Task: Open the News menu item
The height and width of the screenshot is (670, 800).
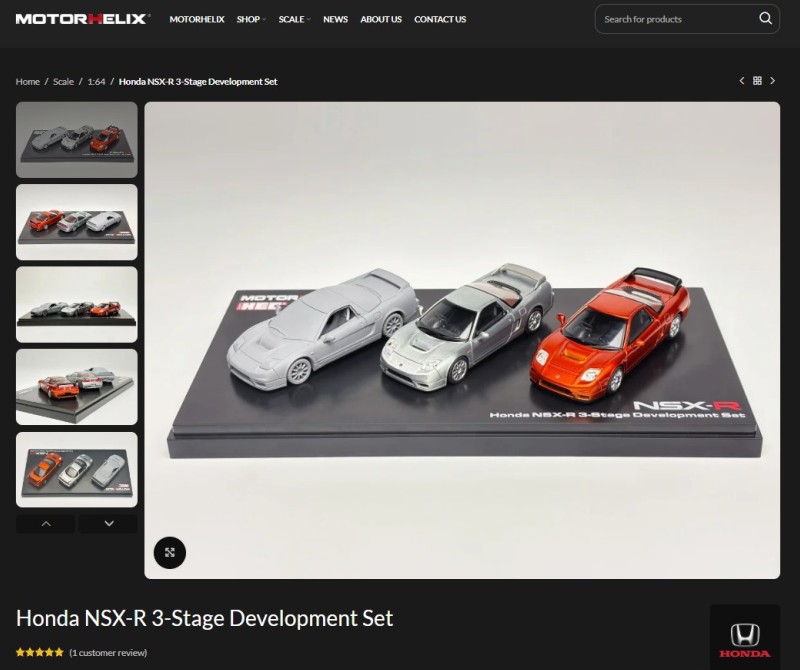Action: coord(335,19)
